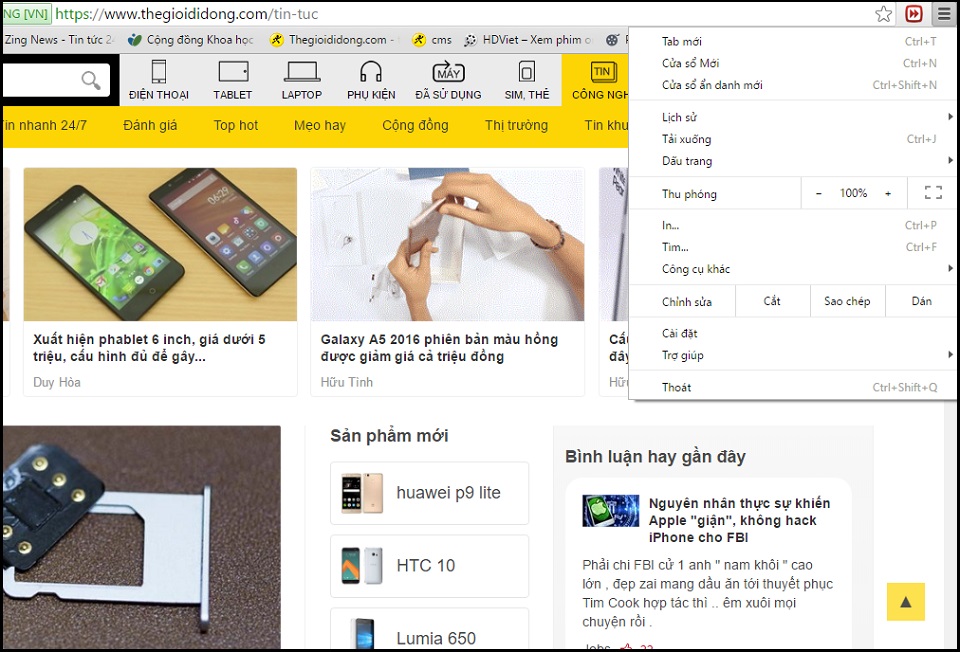Open the huawei p9 lite product
960x652 pixels.
tap(429, 493)
